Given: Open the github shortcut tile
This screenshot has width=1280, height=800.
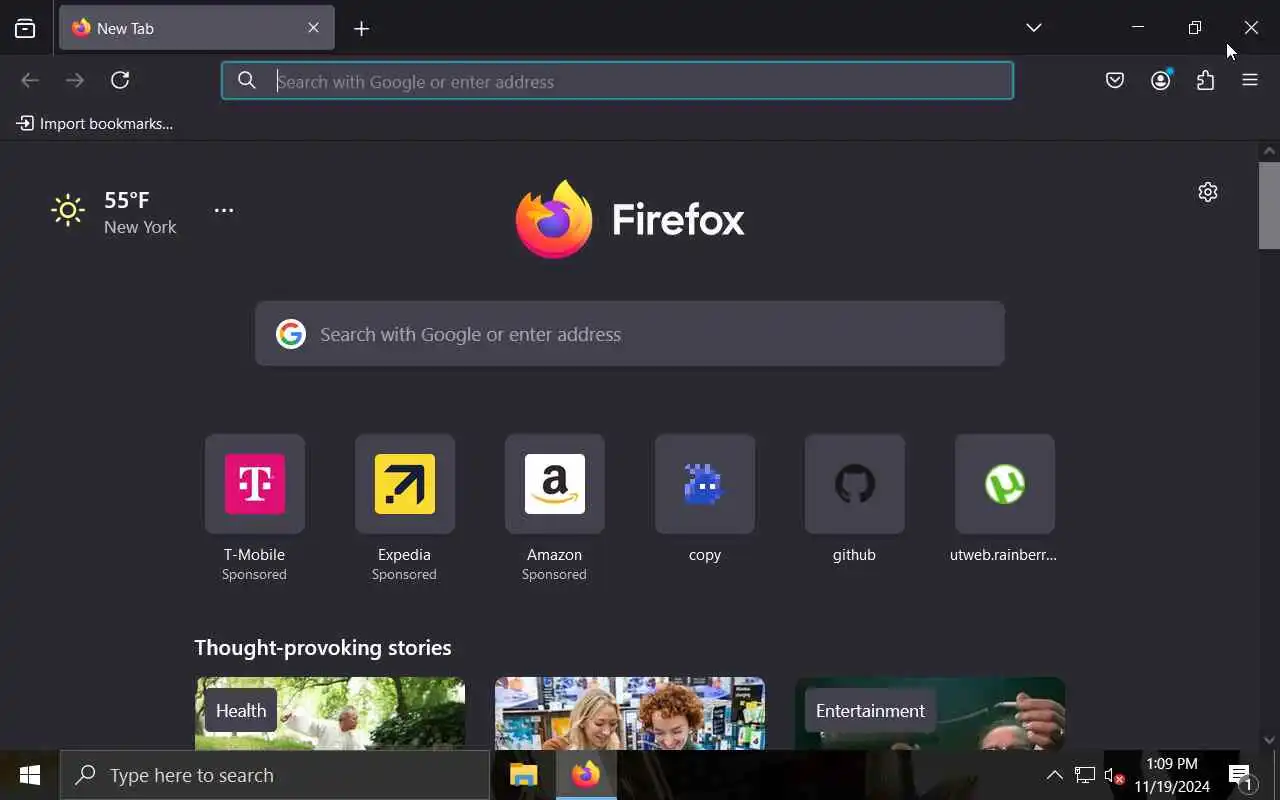Looking at the screenshot, I should 855,499.
